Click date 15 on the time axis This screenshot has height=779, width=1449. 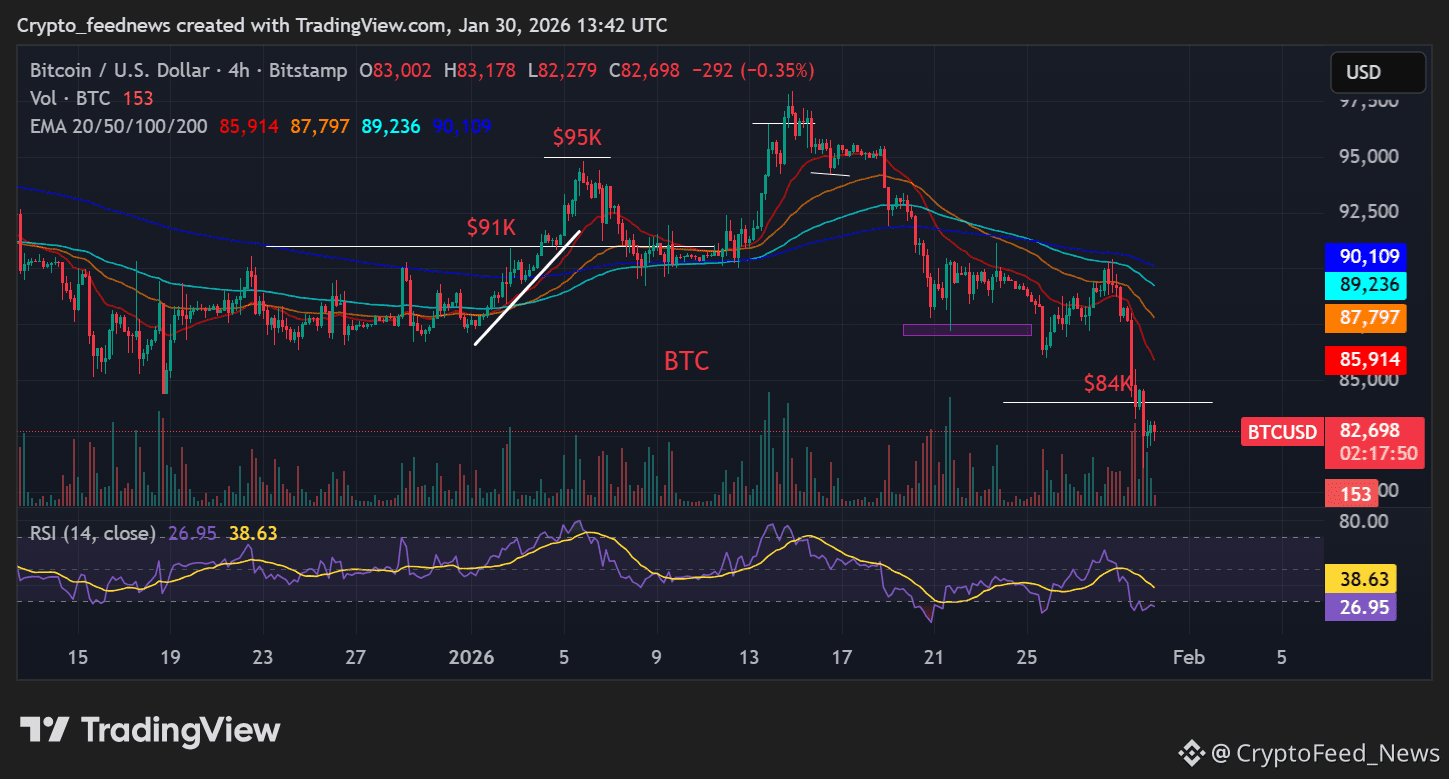(78, 657)
